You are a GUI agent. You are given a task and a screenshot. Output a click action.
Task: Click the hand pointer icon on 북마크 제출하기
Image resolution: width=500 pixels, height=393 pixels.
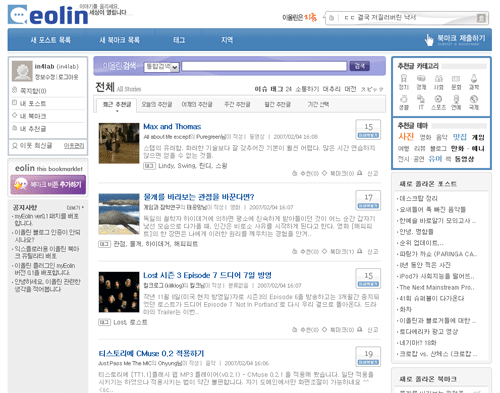(x=429, y=40)
